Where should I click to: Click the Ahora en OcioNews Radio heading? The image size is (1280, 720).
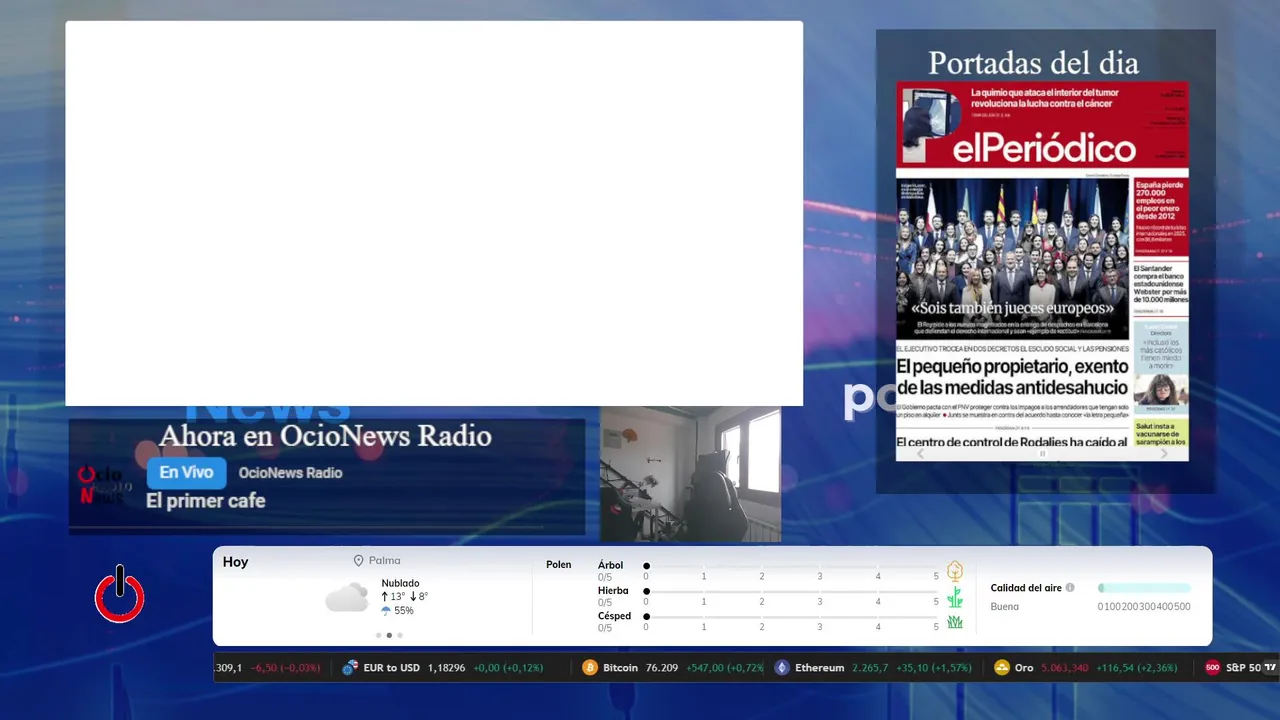[x=325, y=436]
